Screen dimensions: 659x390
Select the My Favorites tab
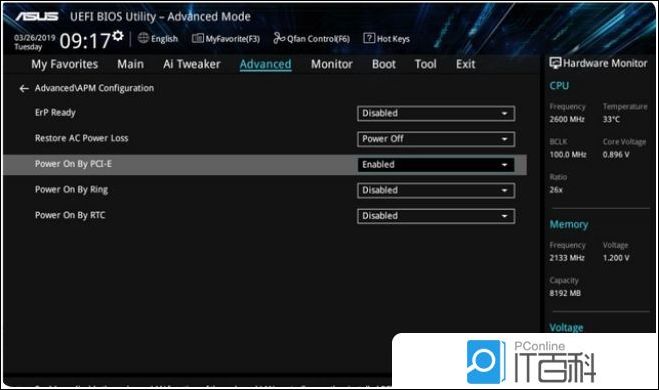click(x=64, y=65)
